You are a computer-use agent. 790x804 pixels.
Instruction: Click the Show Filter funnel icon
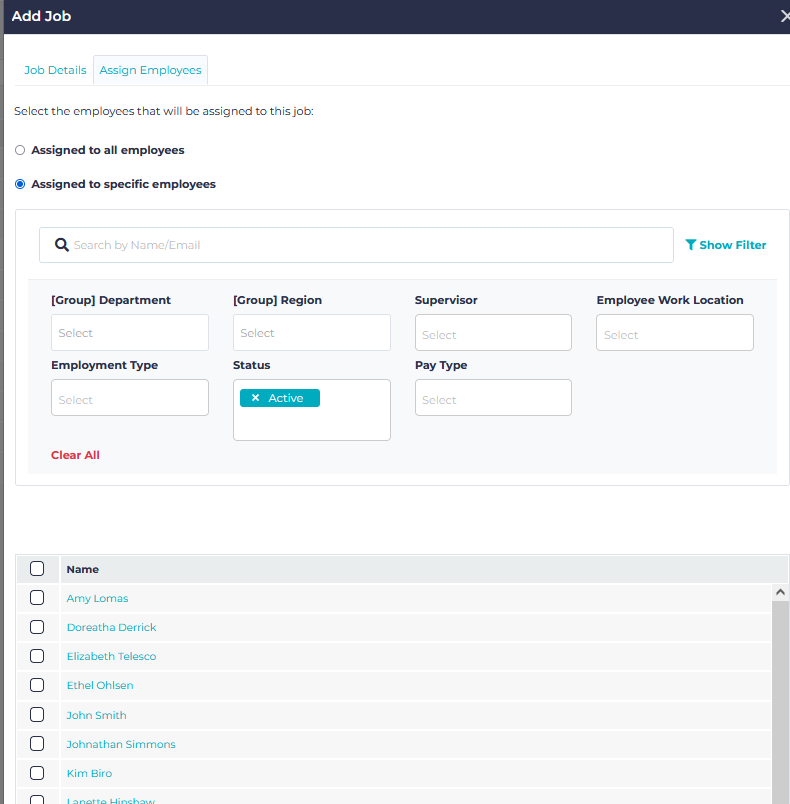pyautogui.click(x=690, y=245)
